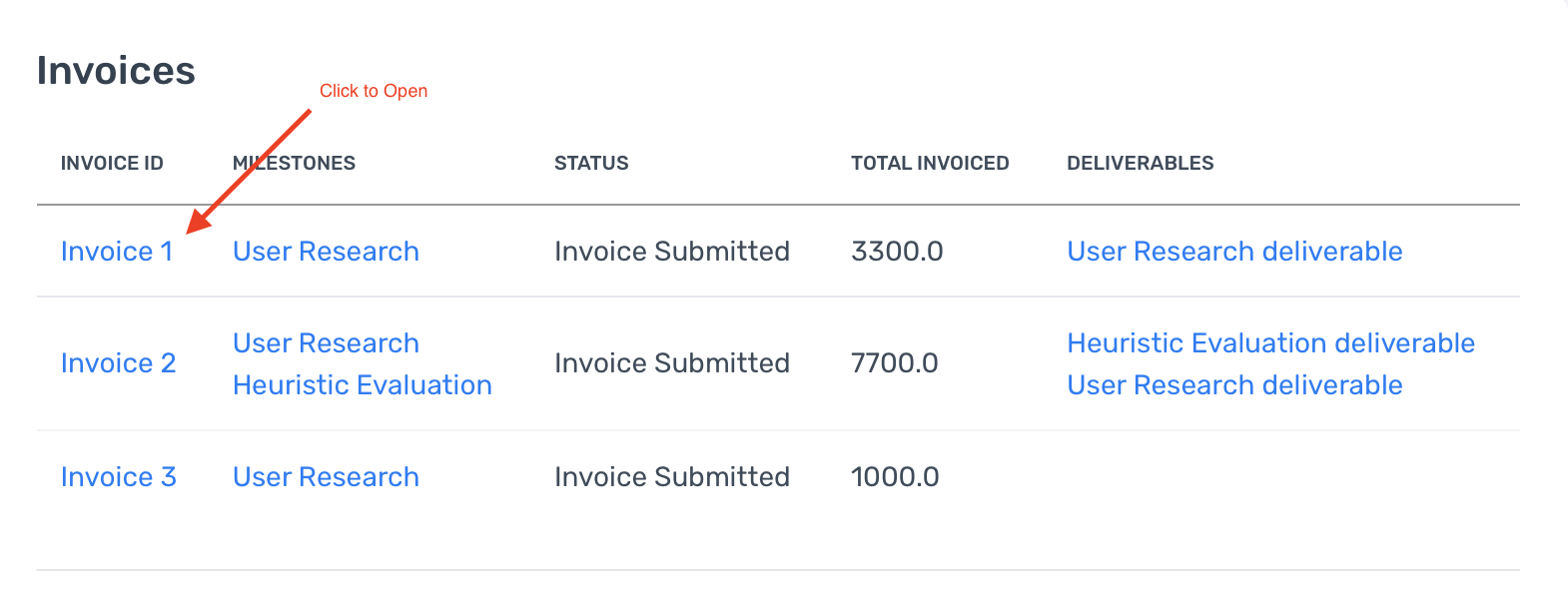Open the Invoice 3 link
Viewport: 1568px width, 611px height.
[118, 477]
